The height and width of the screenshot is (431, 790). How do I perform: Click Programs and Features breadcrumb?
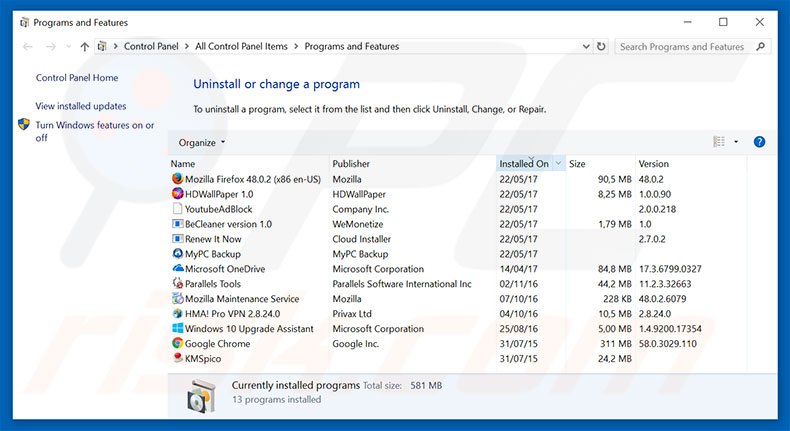tap(352, 46)
